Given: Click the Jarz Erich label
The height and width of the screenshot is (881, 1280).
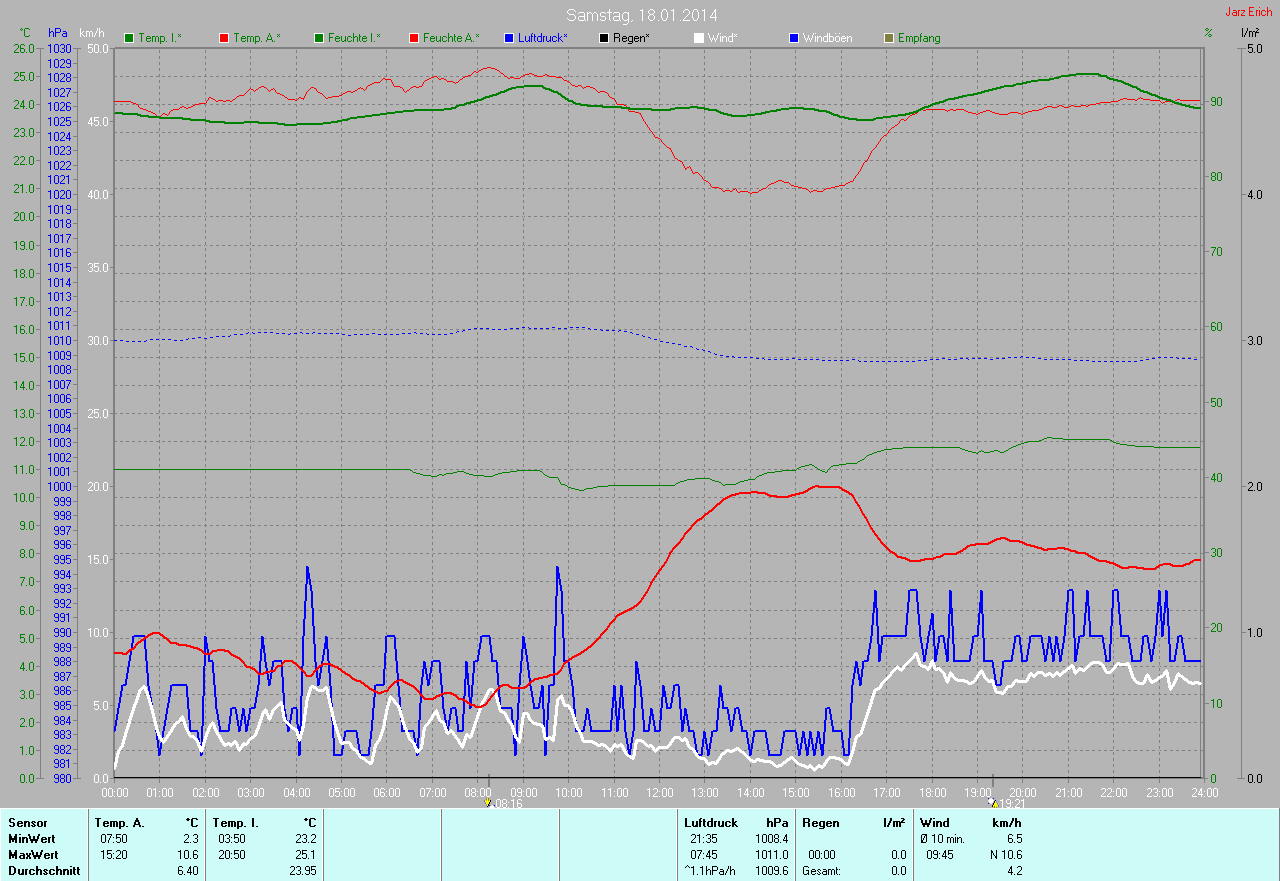Looking at the screenshot, I should [x=1249, y=12].
